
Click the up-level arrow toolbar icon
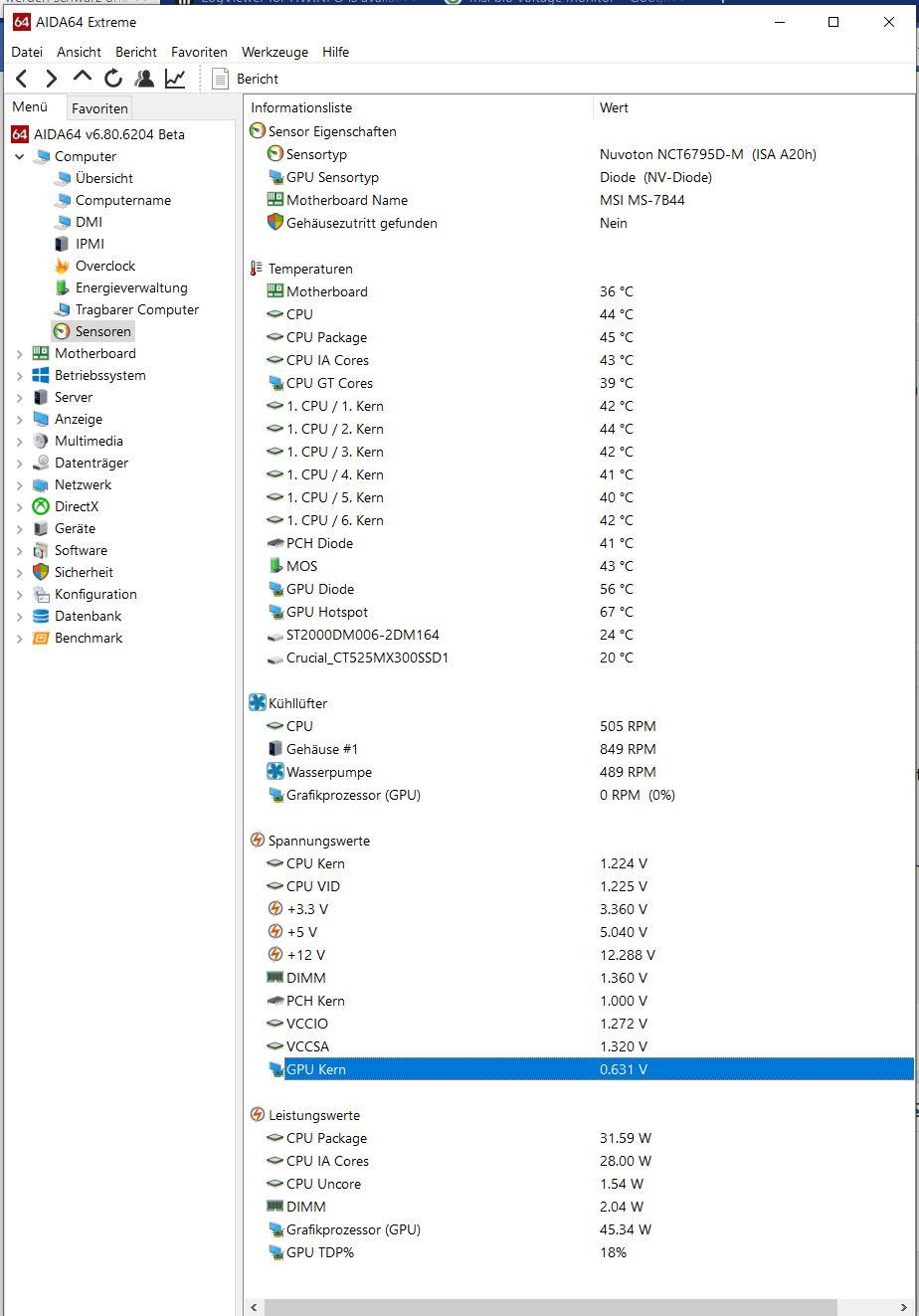[x=83, y=77]
